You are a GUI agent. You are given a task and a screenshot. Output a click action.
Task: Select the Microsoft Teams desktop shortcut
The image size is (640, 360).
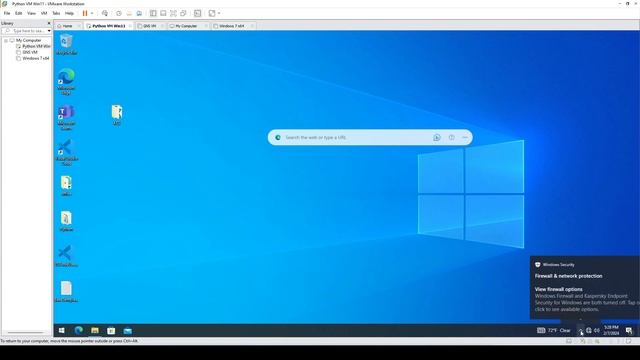67,118
